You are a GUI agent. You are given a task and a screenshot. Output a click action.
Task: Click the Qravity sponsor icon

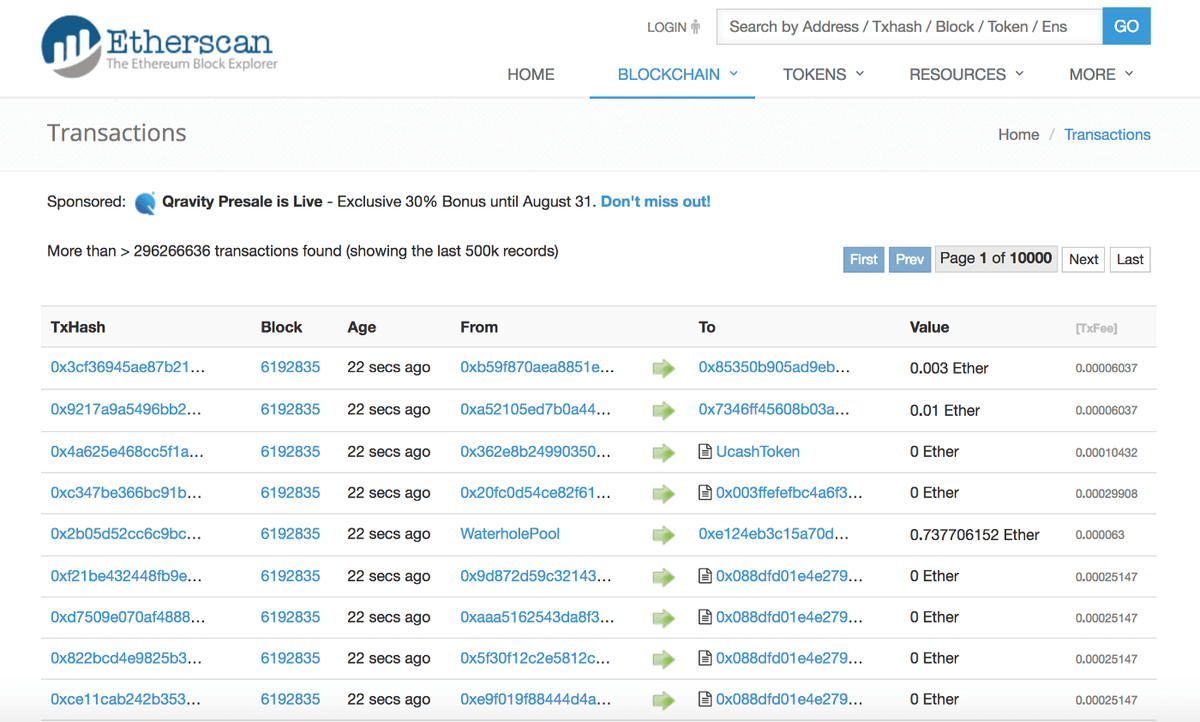click(146, 203)
